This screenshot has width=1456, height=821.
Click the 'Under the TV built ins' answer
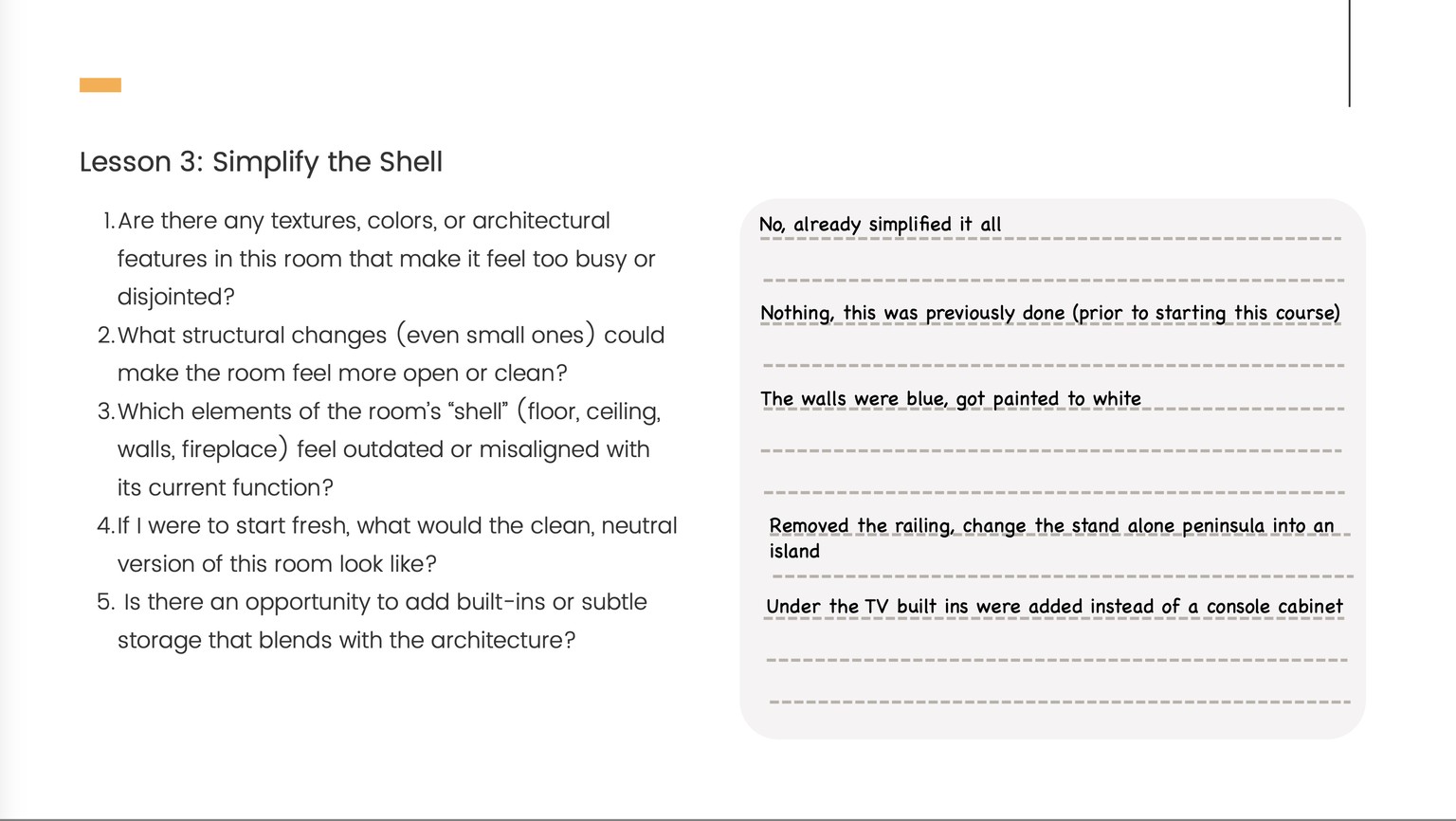coord(1054,607)
